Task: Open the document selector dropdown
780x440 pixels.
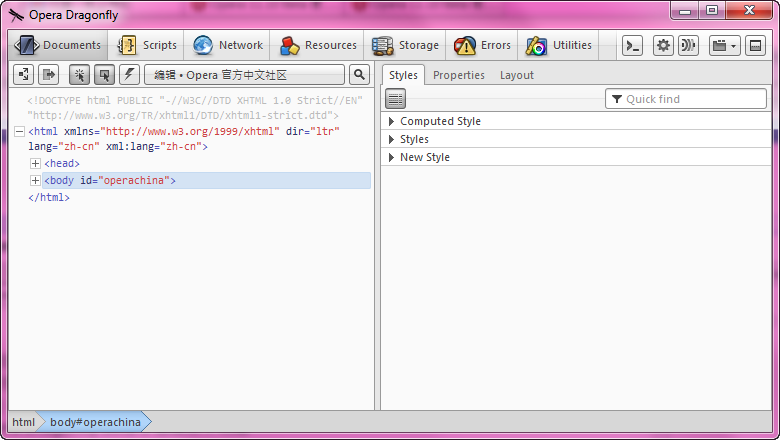Action: click(x=244, y=75)
